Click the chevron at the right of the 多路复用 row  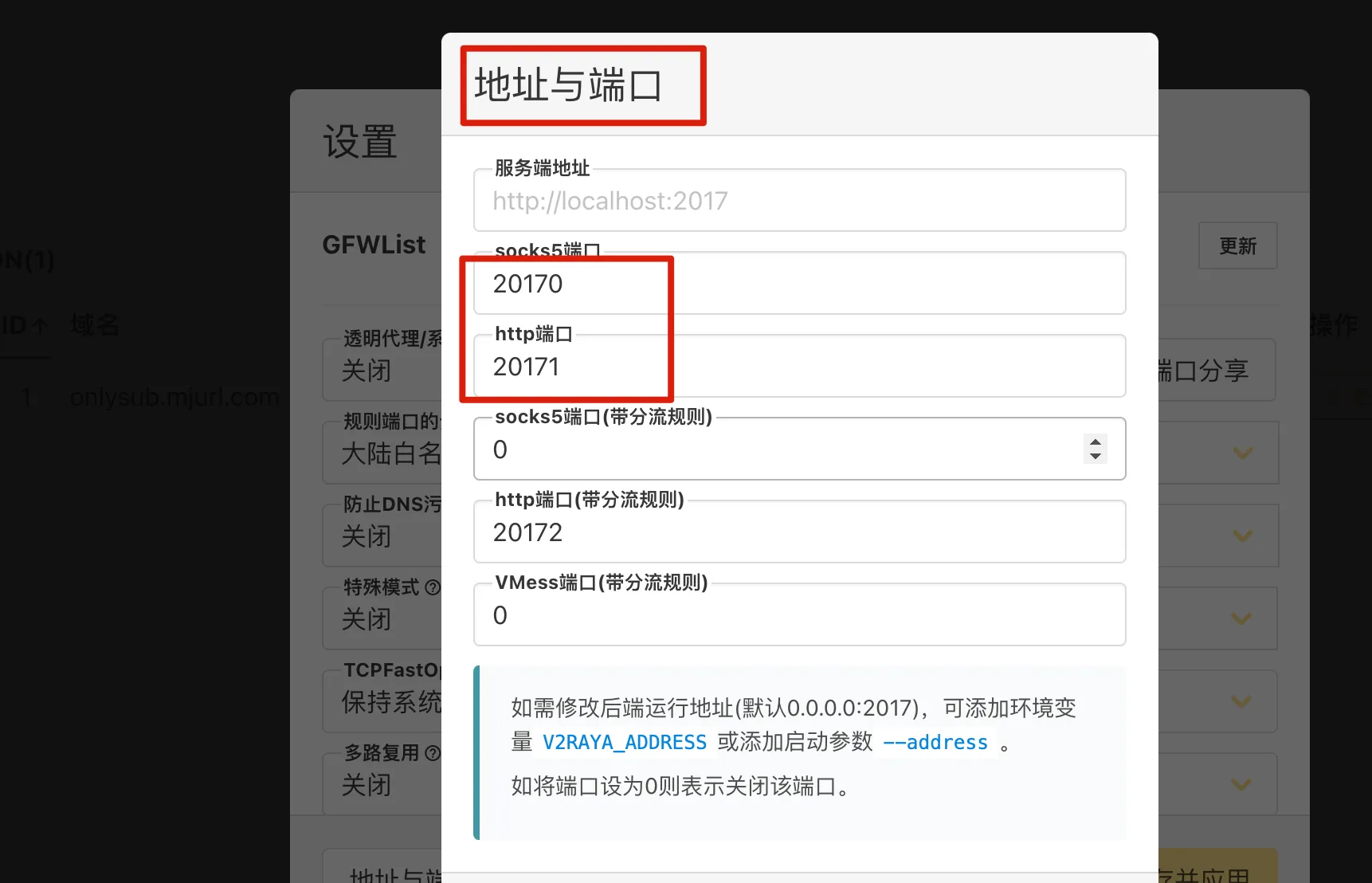tap(1241, 784)
